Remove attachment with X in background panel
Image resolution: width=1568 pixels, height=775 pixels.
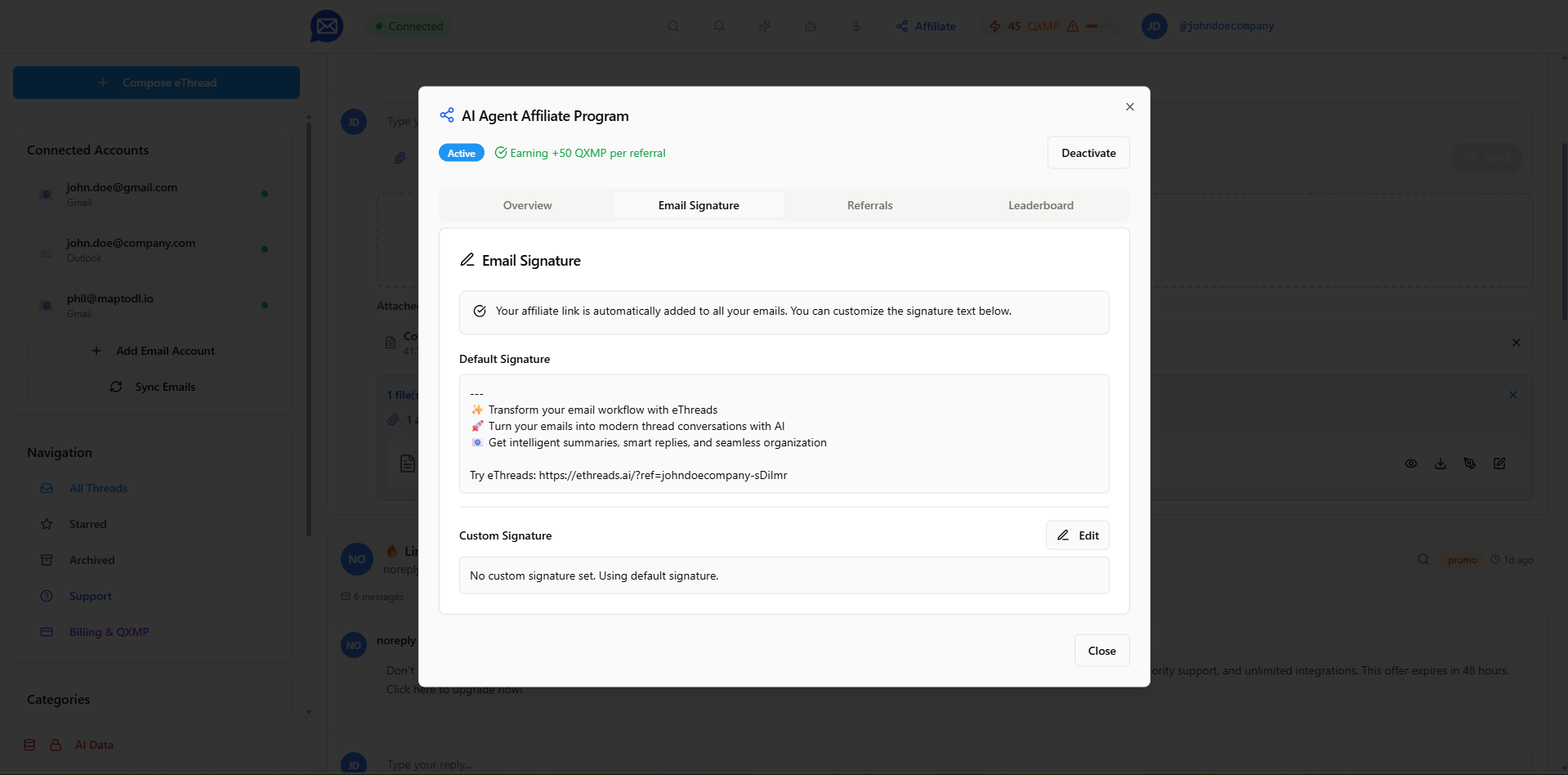(x=1517, y=343)
